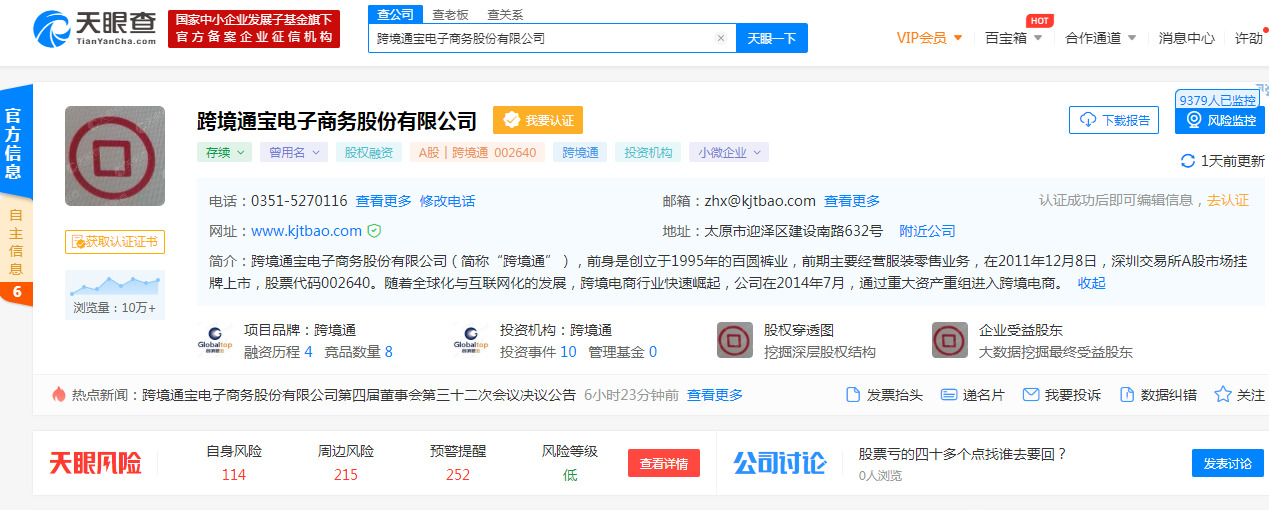Click the 企业受益股东 icon
Image resolution: width=1269 pixels, height=510 pixels.
[950, 341]
